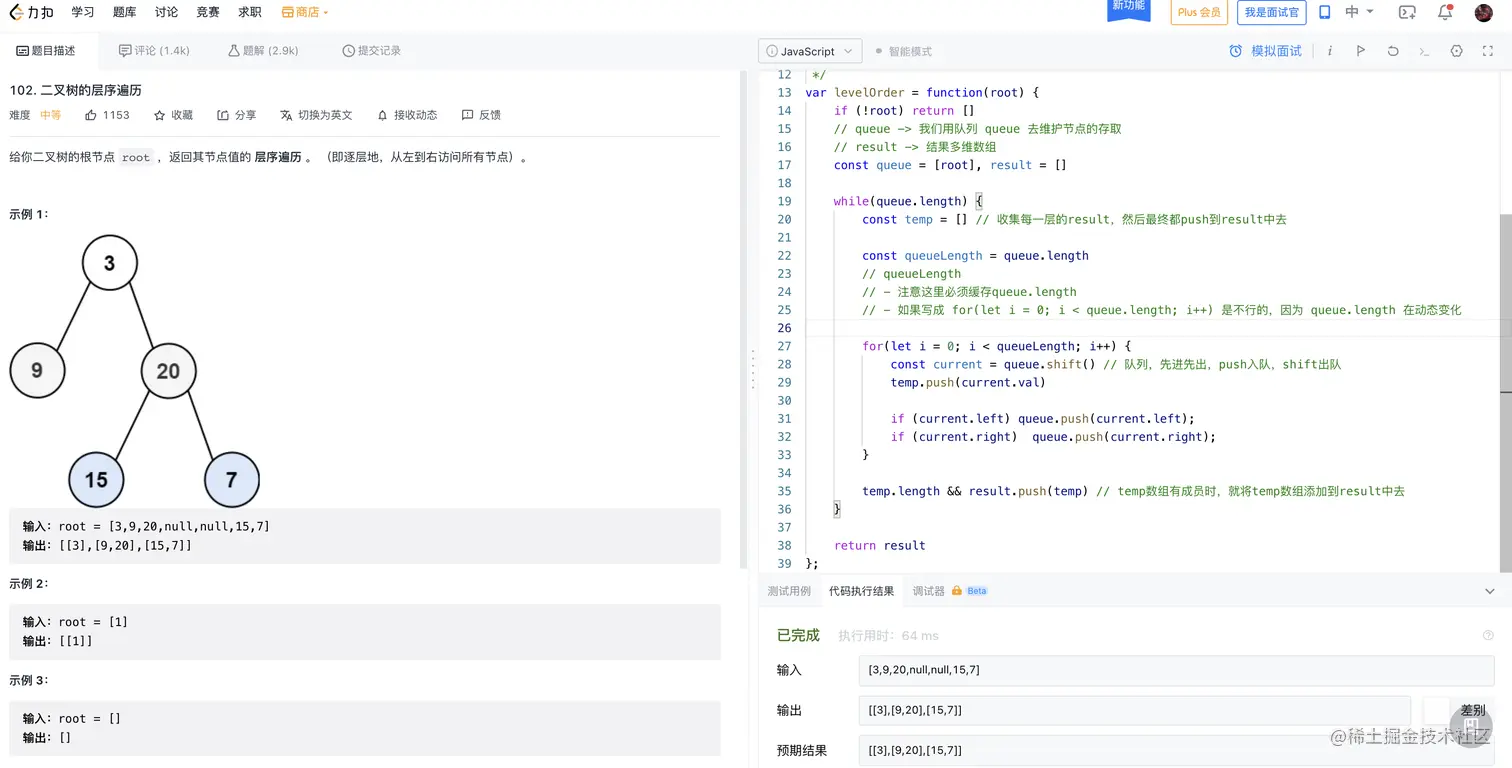The height and width of the screenshot is (768, 1512).
Task: Switch to the 题目描述 tab
Action: tap(46, 50)
